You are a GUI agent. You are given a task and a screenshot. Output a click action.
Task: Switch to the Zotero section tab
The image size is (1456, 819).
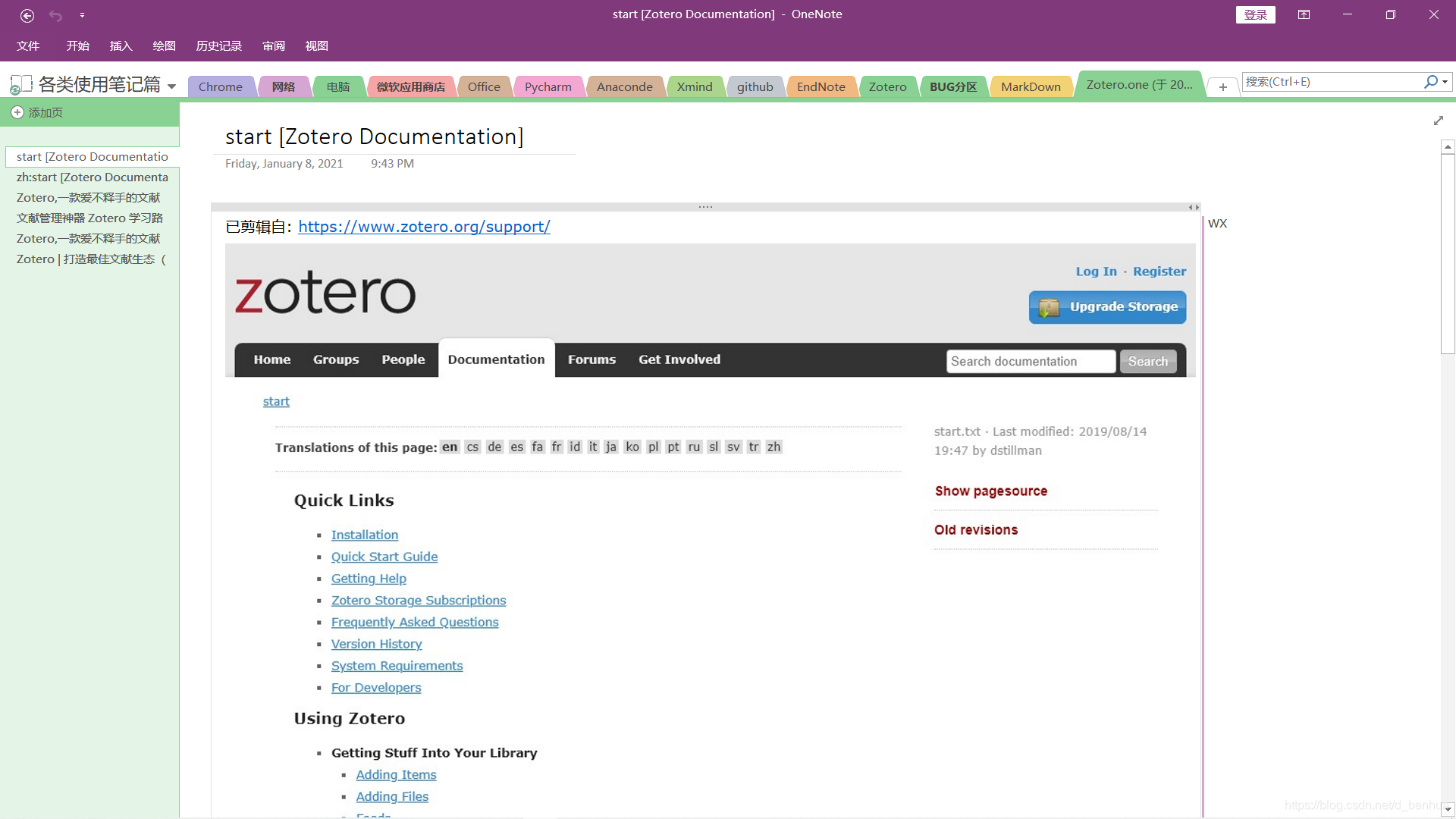(887, 86)
